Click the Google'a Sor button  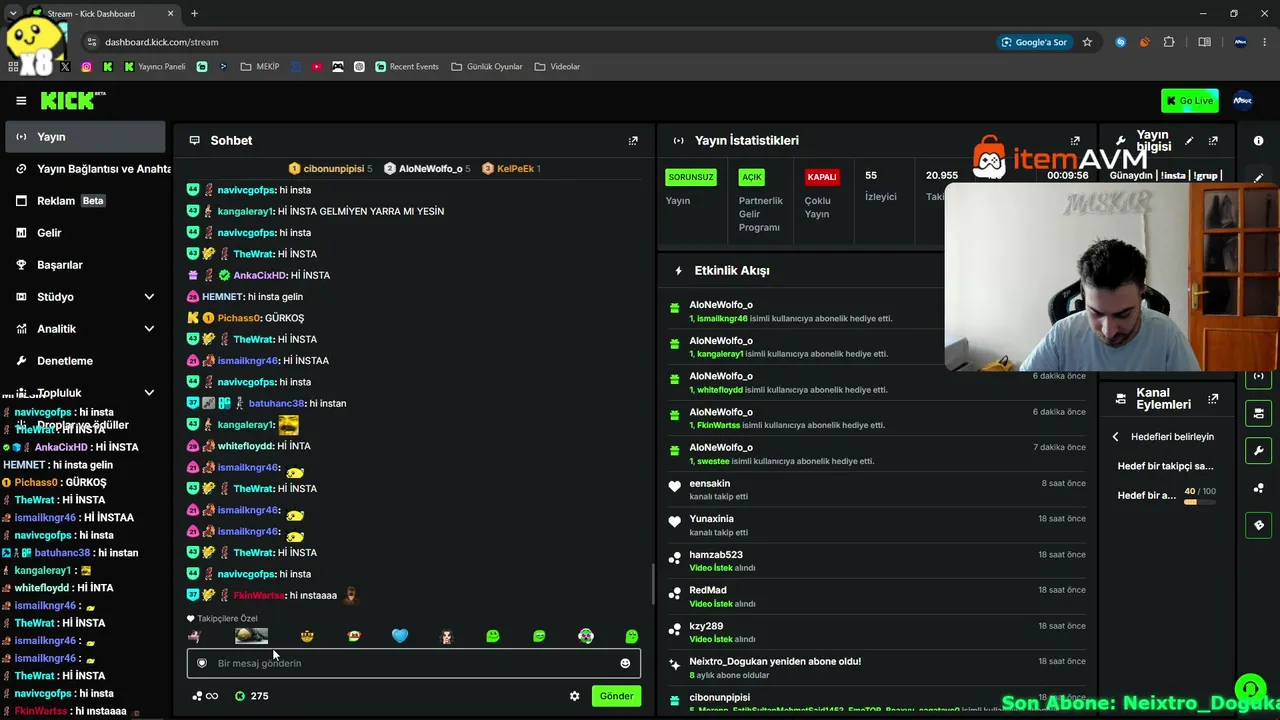(x=1035, y=42)
